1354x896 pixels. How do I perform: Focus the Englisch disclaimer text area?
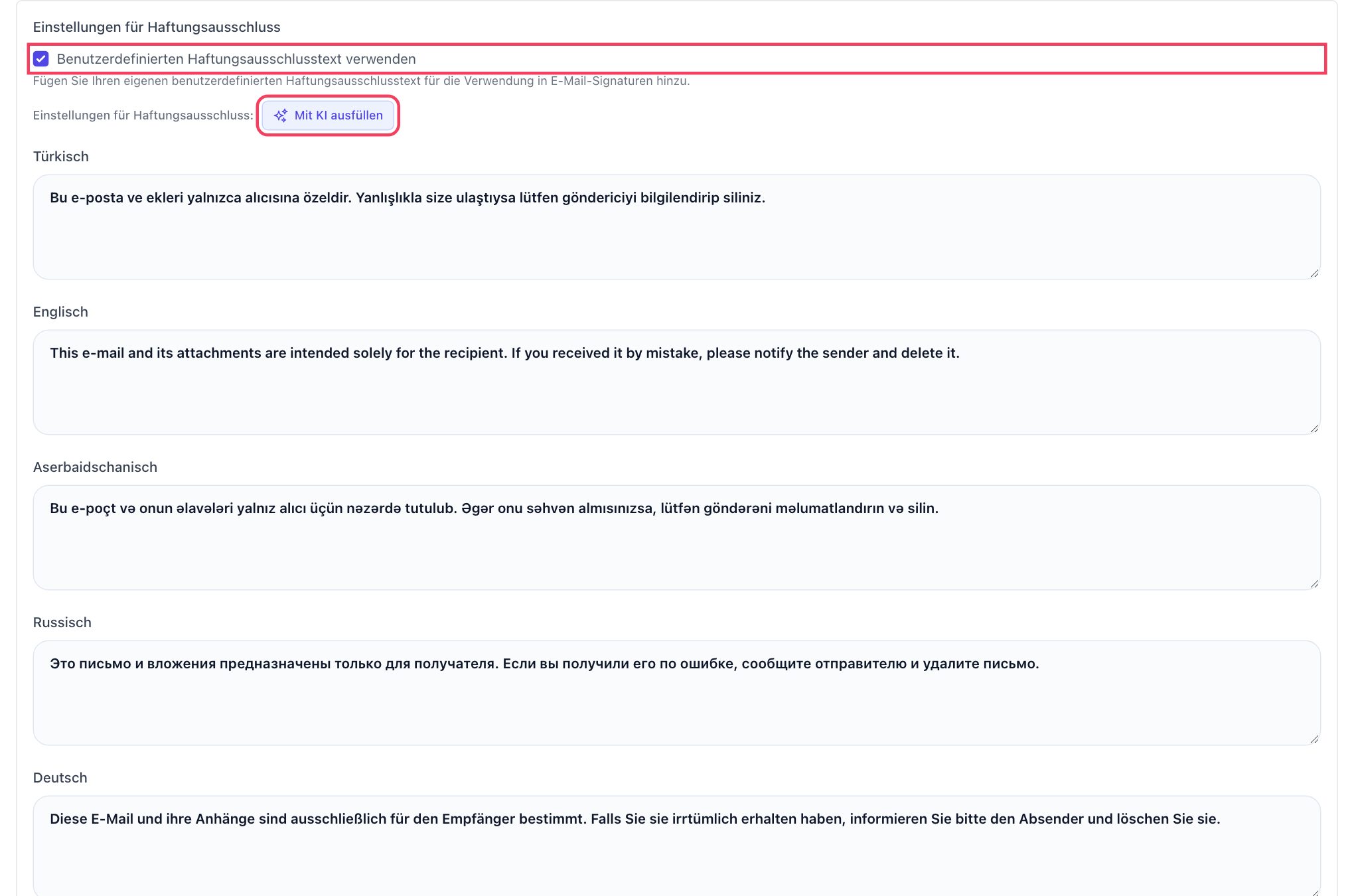tap(676, 382)
